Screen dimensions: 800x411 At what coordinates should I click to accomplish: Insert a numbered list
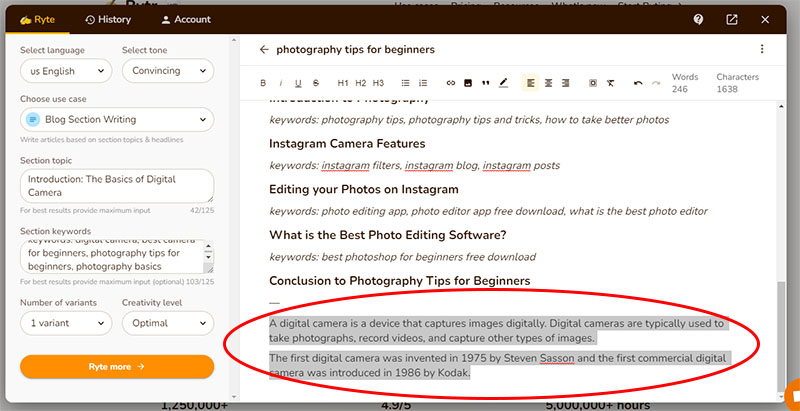pos(423,83)
